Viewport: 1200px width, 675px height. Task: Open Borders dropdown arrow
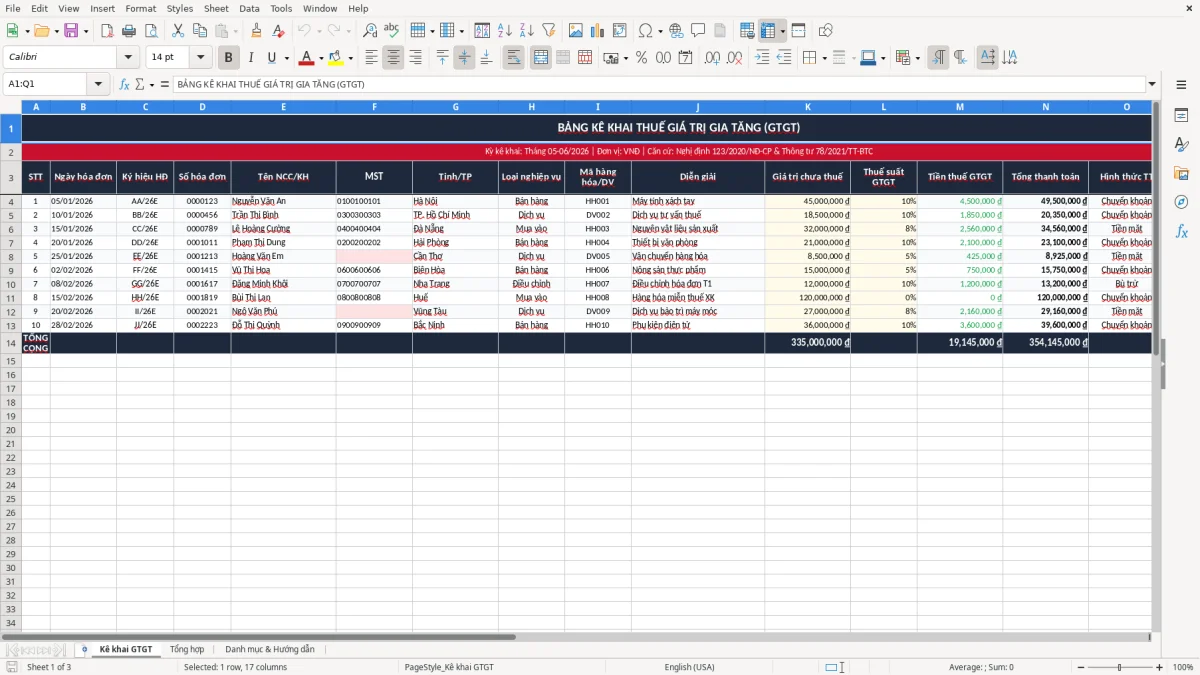coord(824,58)
